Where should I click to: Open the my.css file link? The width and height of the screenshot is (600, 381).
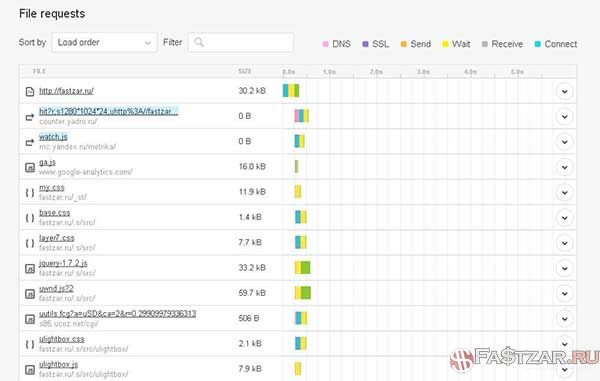(52, 187)
